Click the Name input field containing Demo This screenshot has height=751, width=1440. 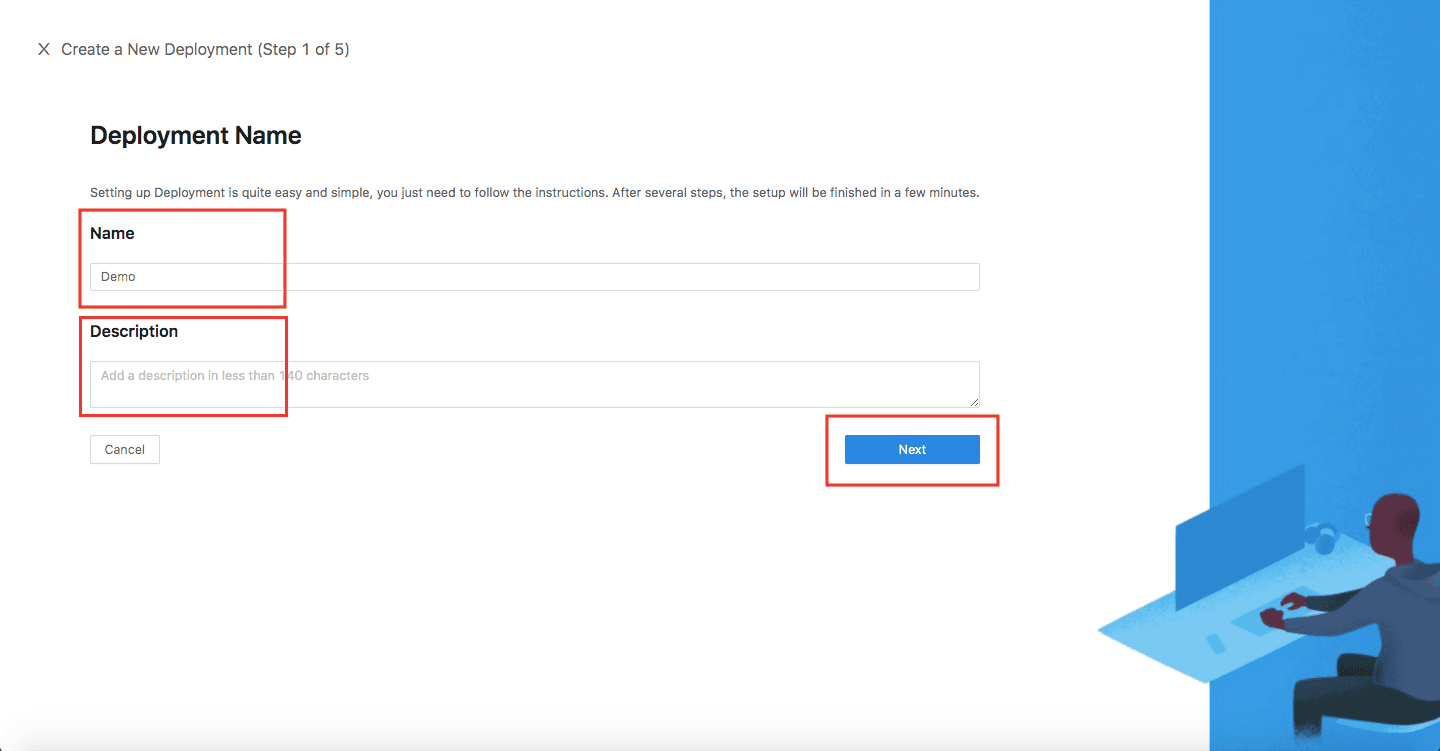click(534, 277)
